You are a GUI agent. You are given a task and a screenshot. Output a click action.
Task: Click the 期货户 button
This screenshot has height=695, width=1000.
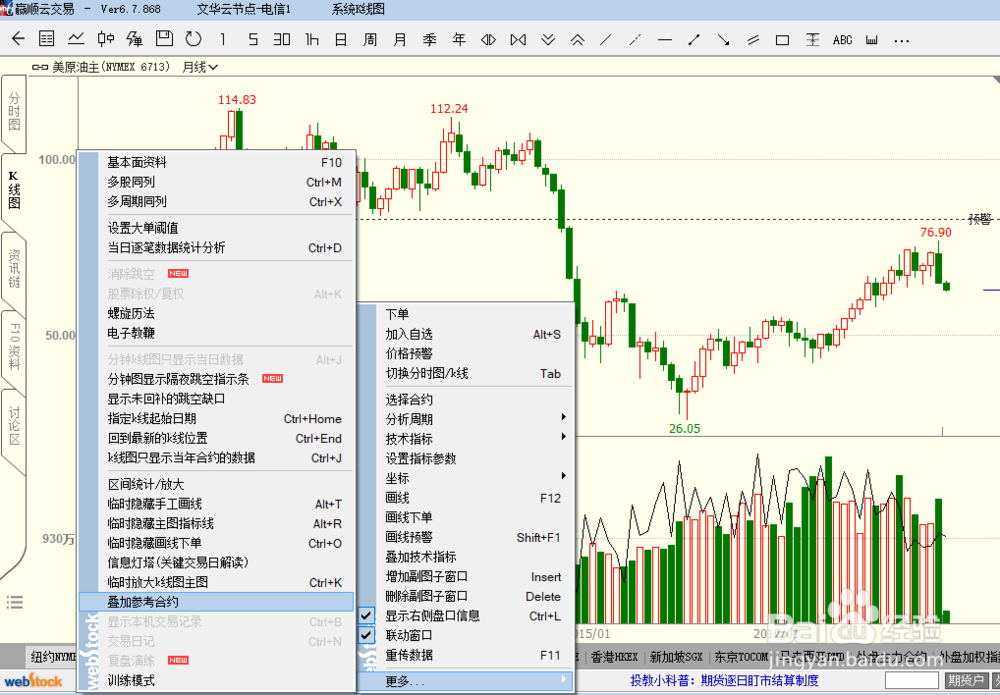click(x=966, y=680)
